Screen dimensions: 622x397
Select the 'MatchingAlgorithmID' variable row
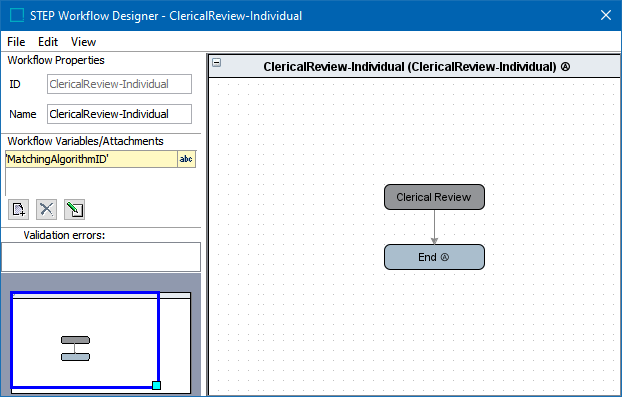[x=91, y=159]
